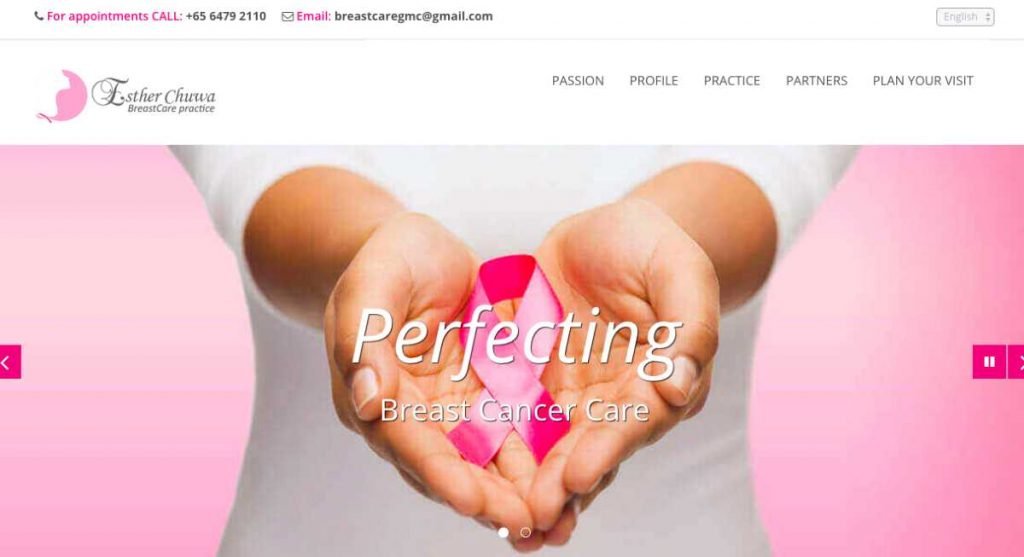1024x557 pixels.
Task: Advance to next slide using right arrow
Action: pyautogui.click(x=1016, y=362)
